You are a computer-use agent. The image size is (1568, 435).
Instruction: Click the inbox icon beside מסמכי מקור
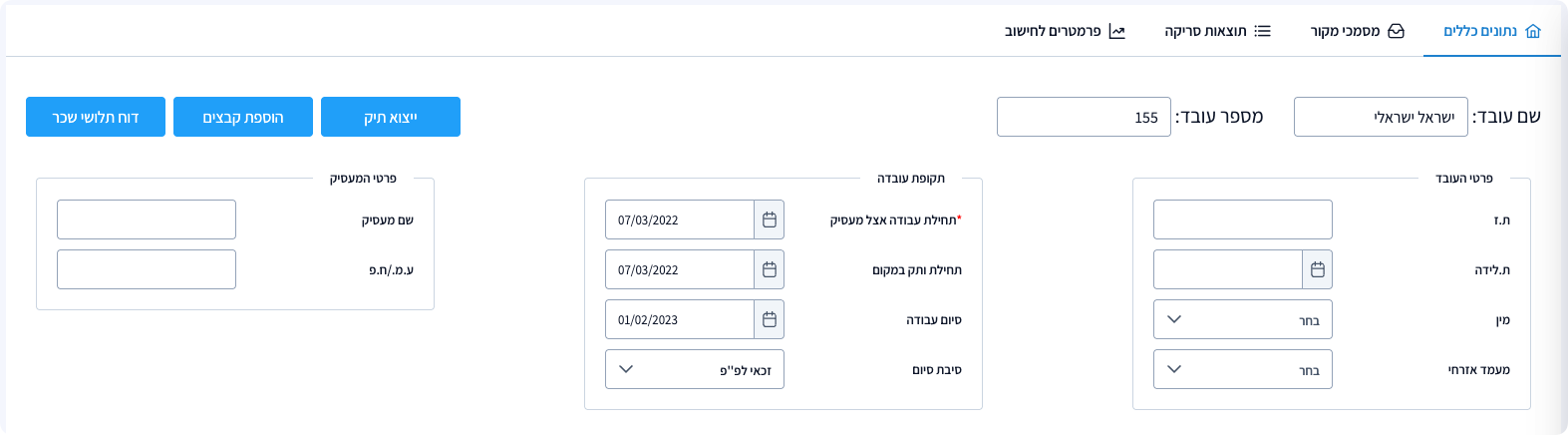(1397, 31)
